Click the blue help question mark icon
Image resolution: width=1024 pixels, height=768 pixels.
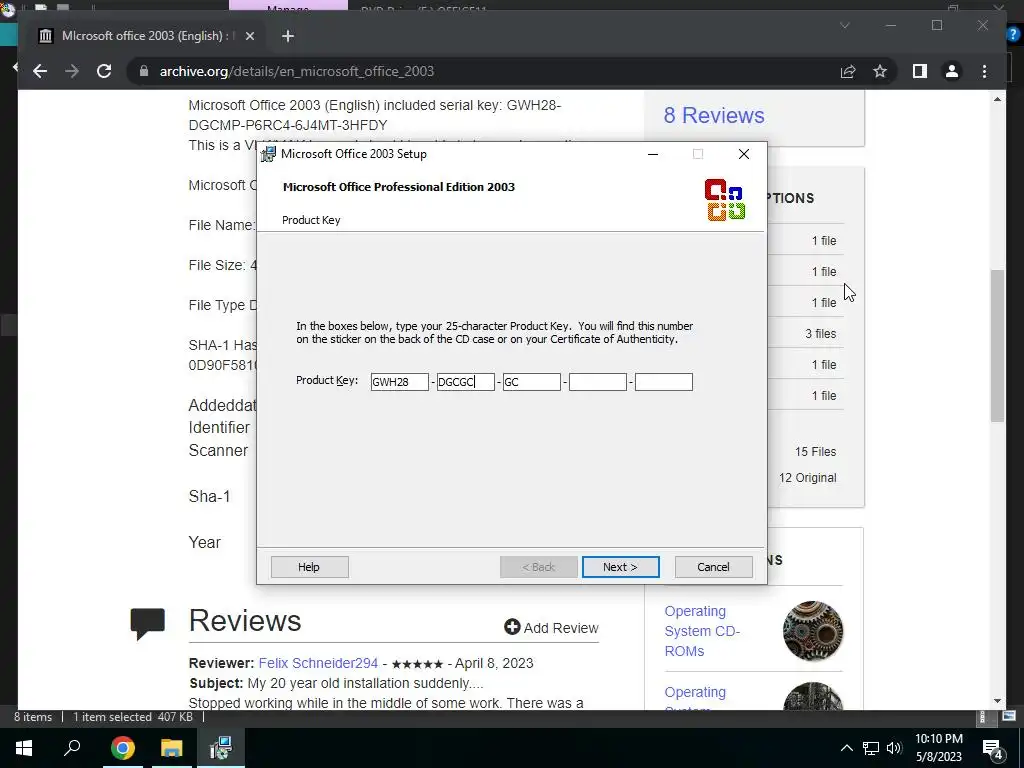pos(1013,34)
